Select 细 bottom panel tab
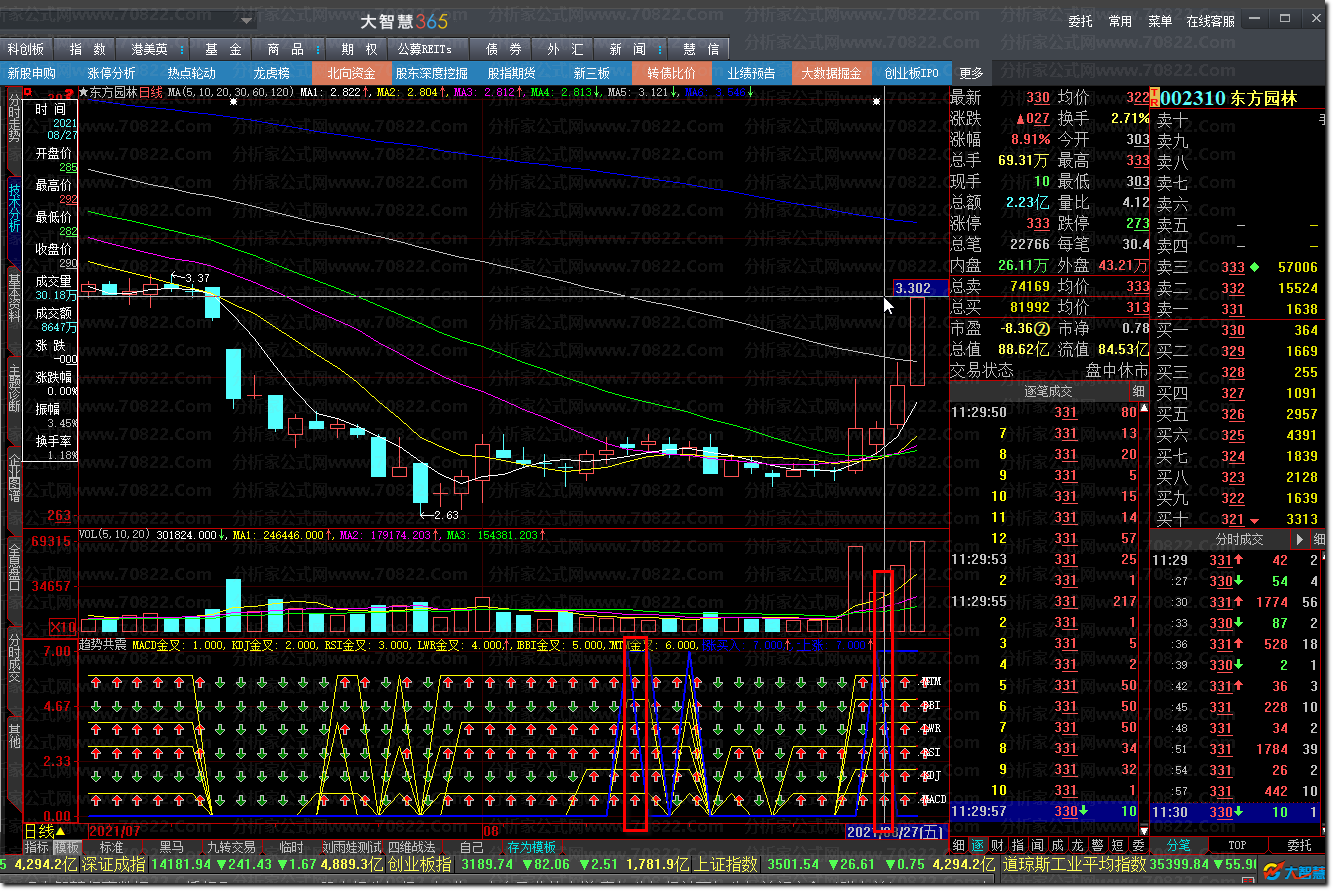 [958, 845]
